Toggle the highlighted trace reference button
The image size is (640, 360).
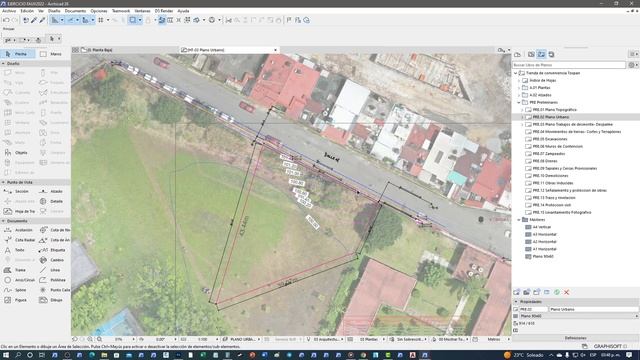point(162,20)
